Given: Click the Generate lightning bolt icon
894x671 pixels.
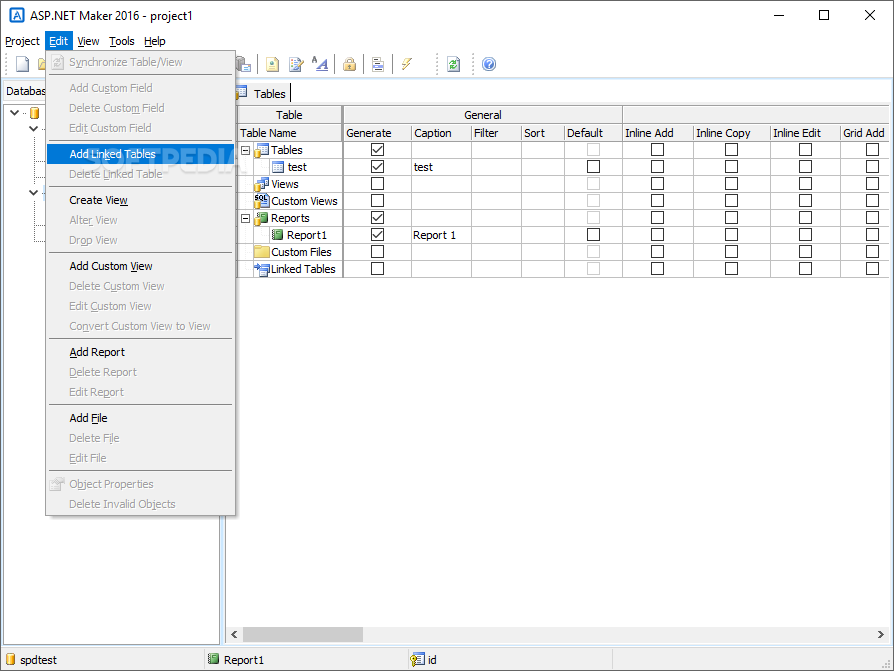Looking at the screenshot, I should pyautogui.click(x=407, y=64).
